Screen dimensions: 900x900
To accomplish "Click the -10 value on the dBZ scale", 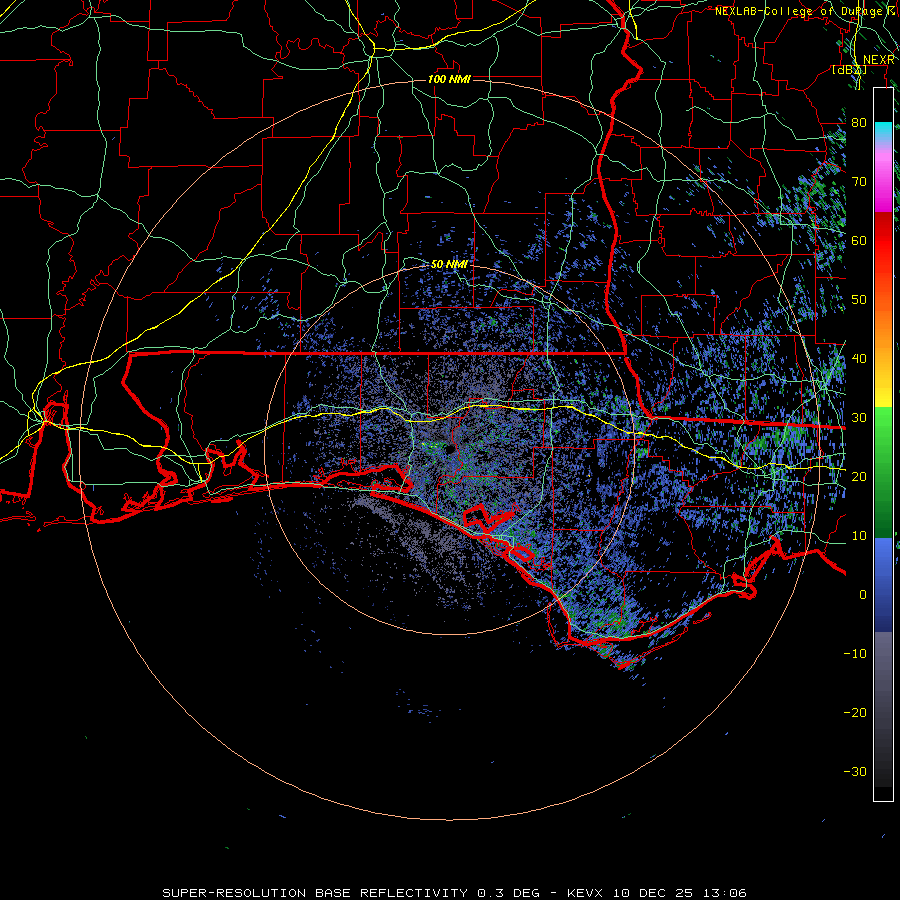I will point(855,654).
